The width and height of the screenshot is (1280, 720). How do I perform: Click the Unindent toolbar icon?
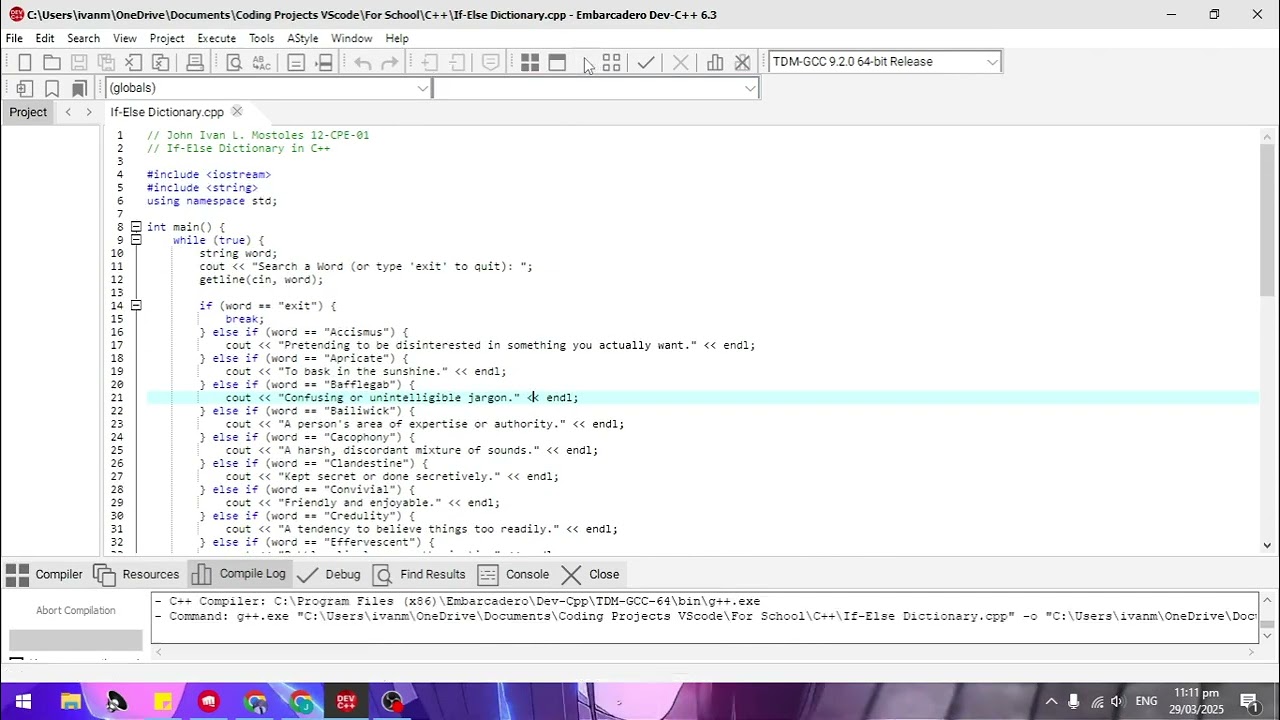[457, 62]
